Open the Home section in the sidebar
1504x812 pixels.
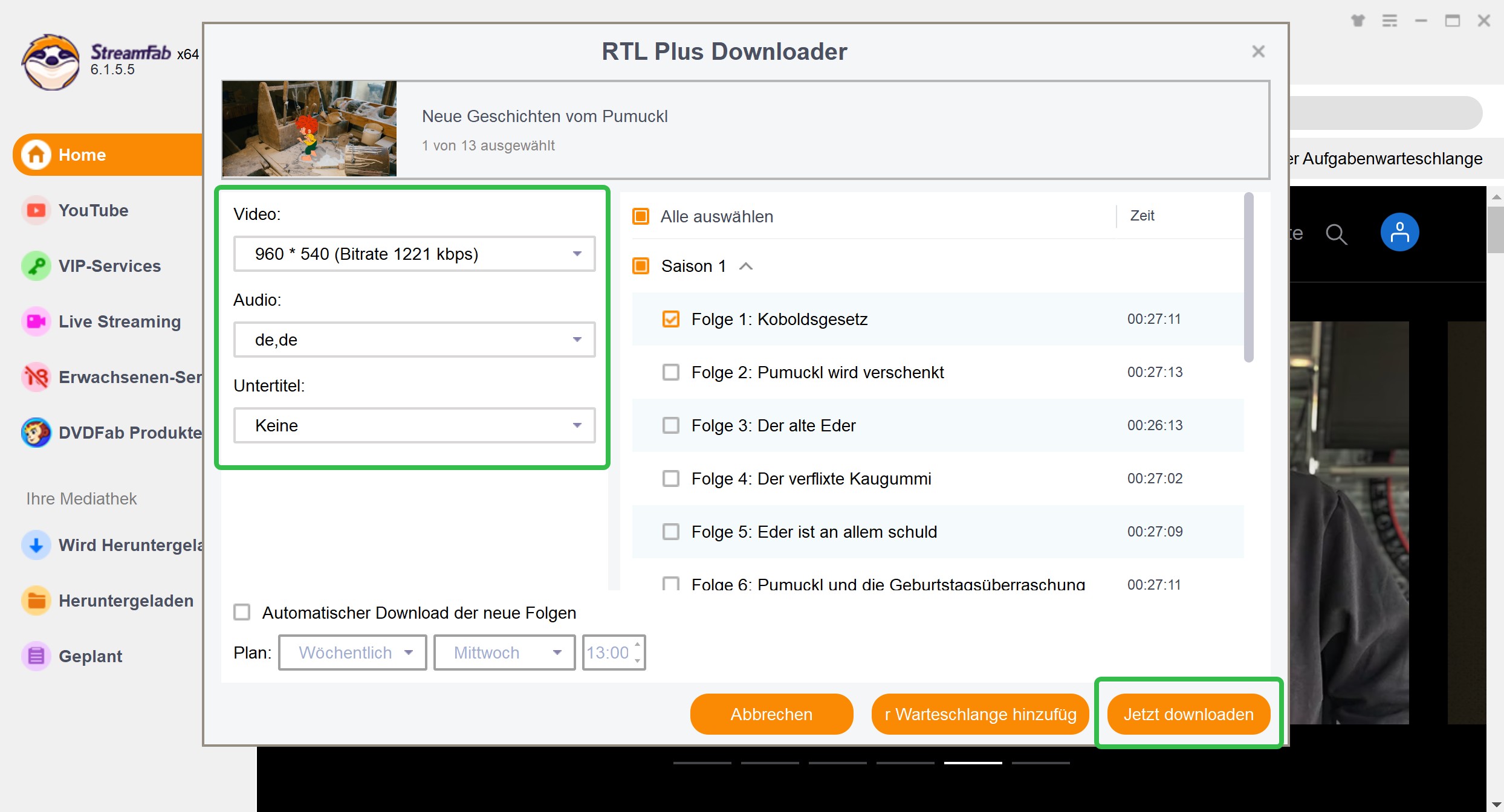(x=108, y=155)
